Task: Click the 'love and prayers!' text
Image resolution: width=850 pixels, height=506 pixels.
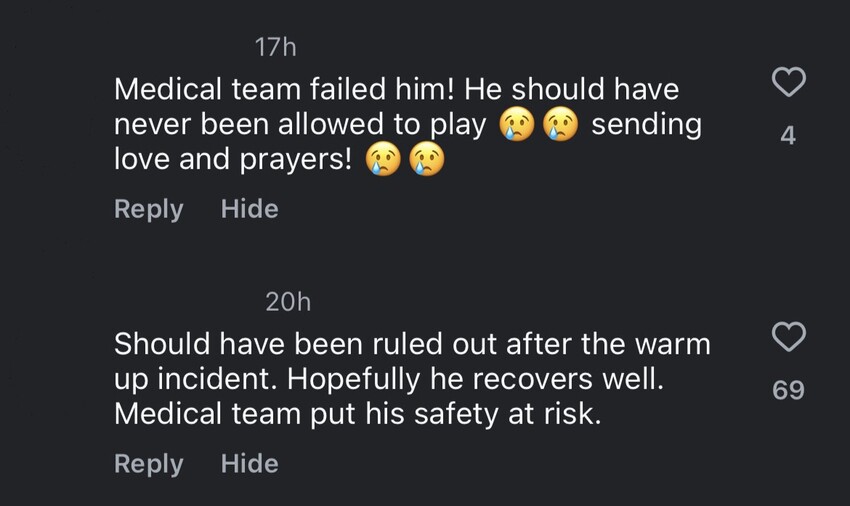Action: tap(232, 159)
